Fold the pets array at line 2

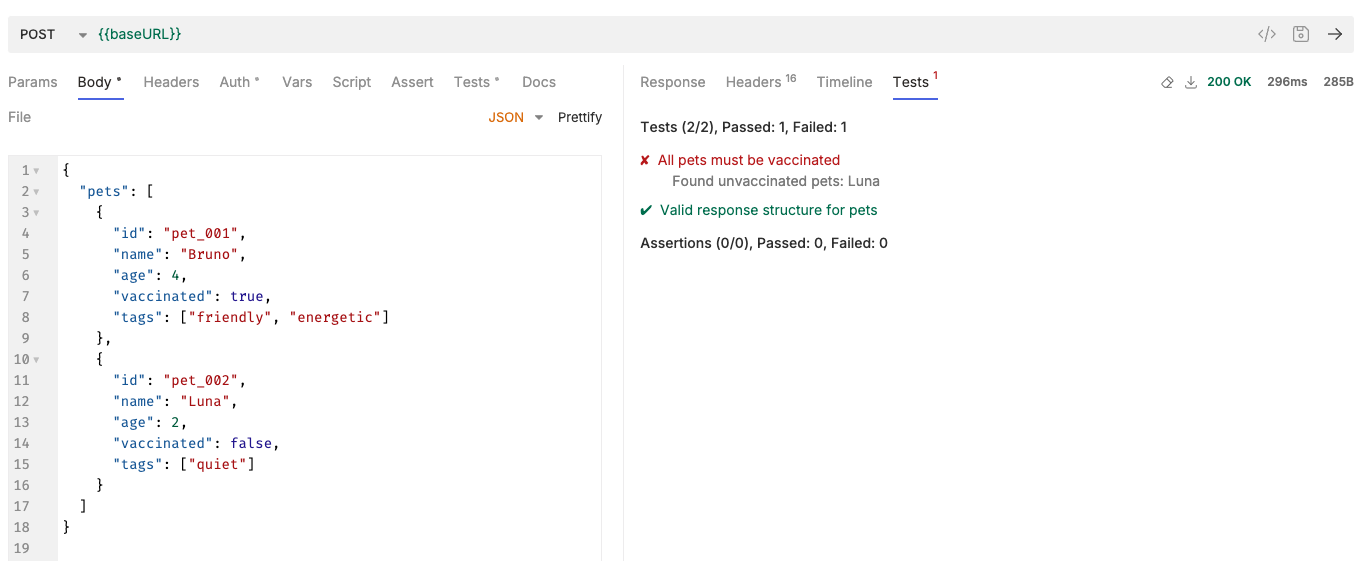tap(37, 192)
